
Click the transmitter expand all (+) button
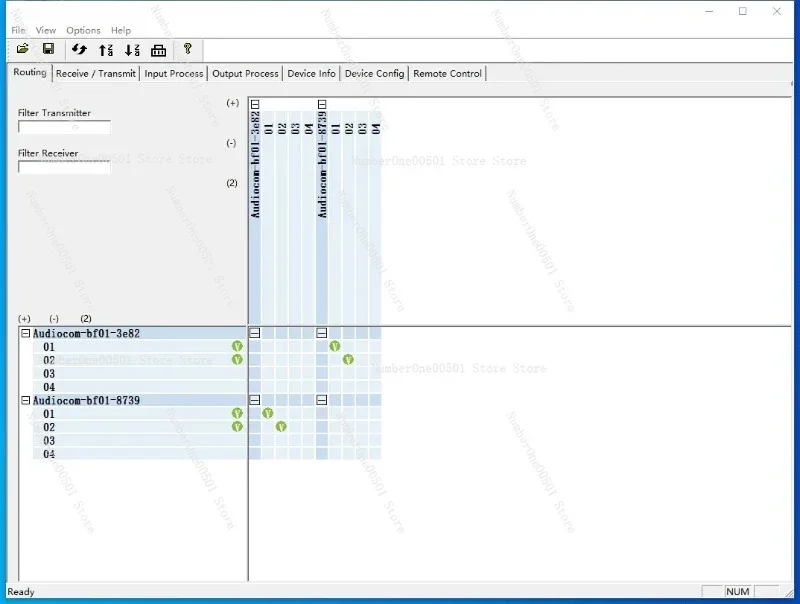pos(233,103)
